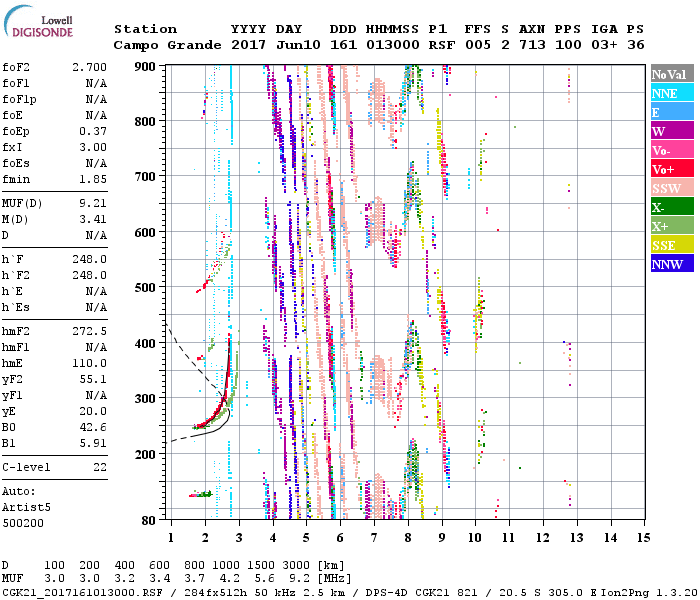Image resolution: width=700 pixels, height=600 pixels.
Task: Click the RSF program value
Action: click(442, 45)
